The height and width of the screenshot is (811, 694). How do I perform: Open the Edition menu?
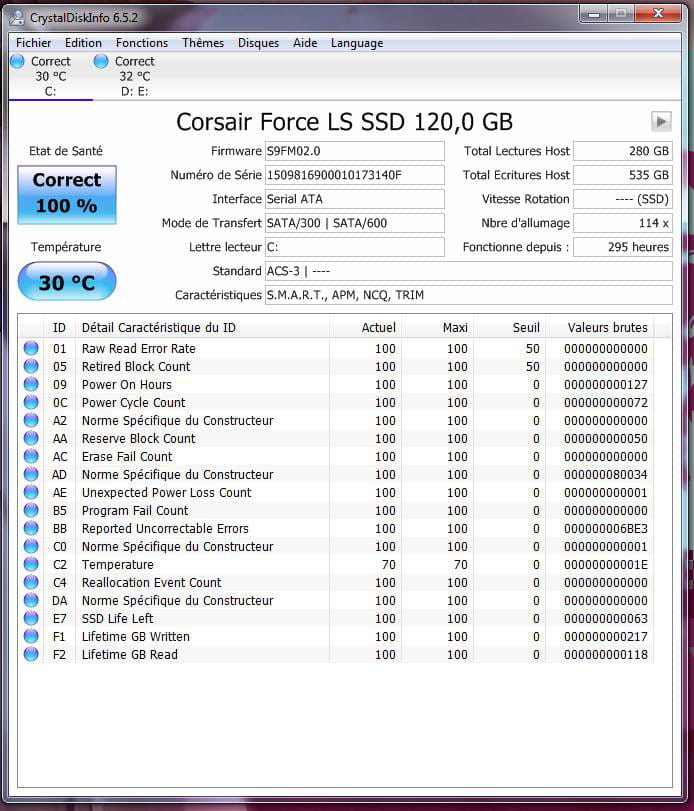point(83,43)
